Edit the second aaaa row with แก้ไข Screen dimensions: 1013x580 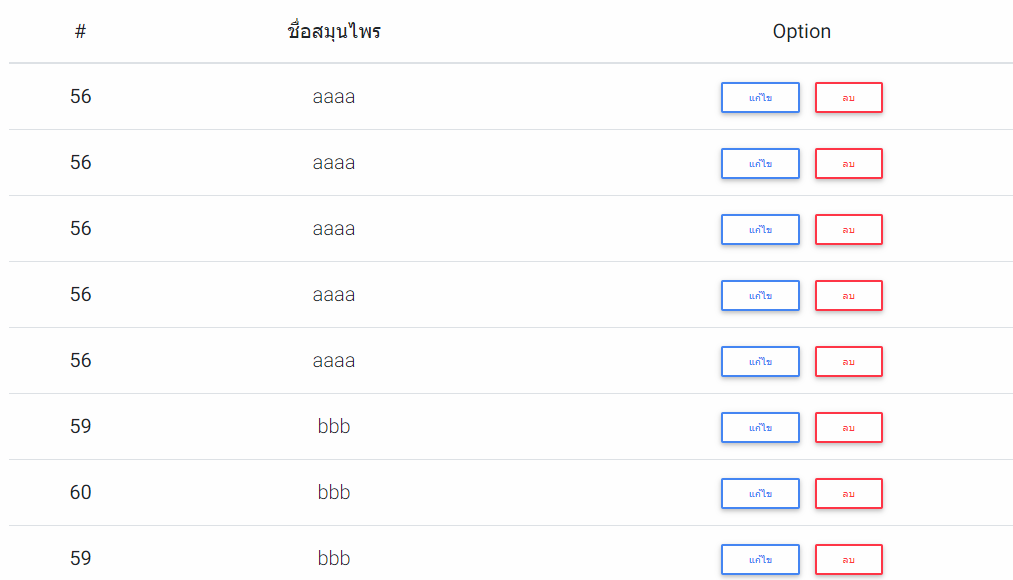[760, 163]
